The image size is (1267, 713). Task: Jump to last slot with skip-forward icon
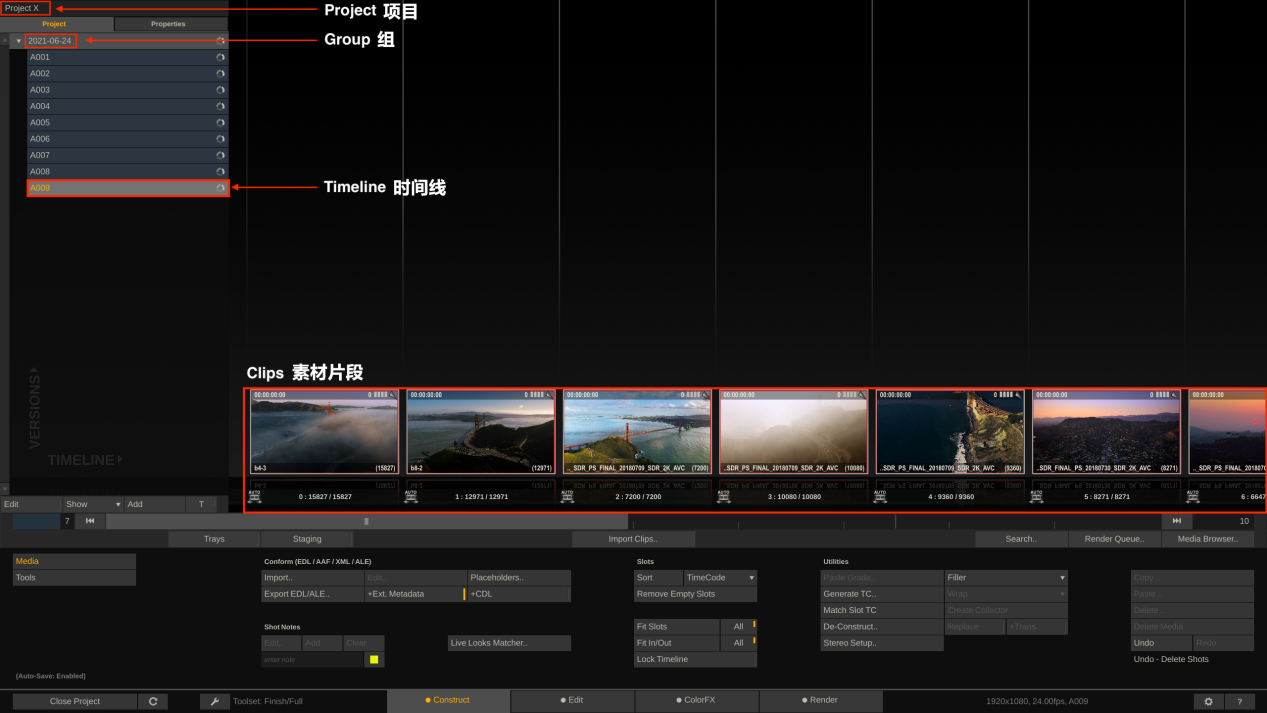1177,521
